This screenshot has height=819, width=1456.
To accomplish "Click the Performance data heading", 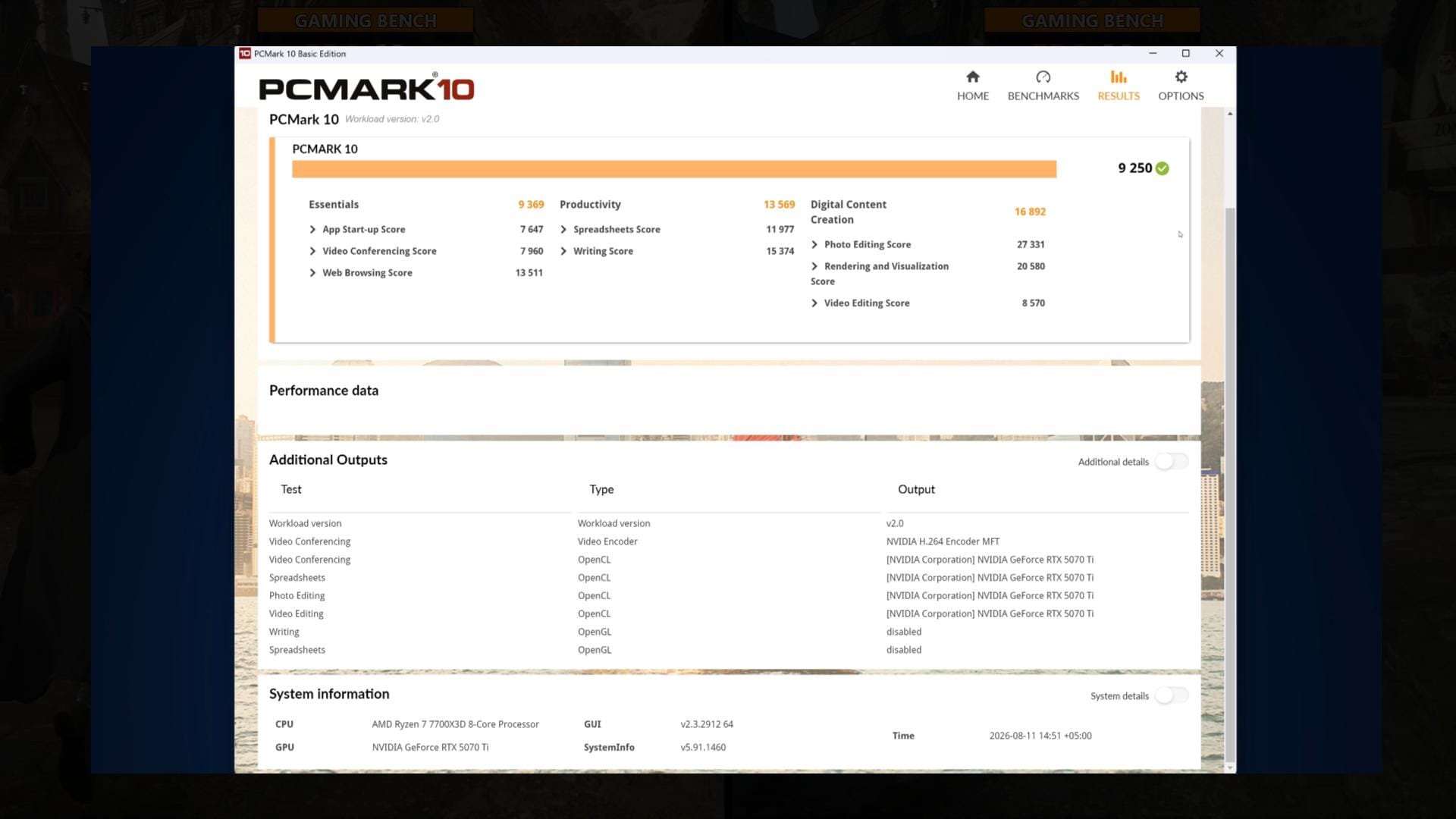I will pos(324,391).
